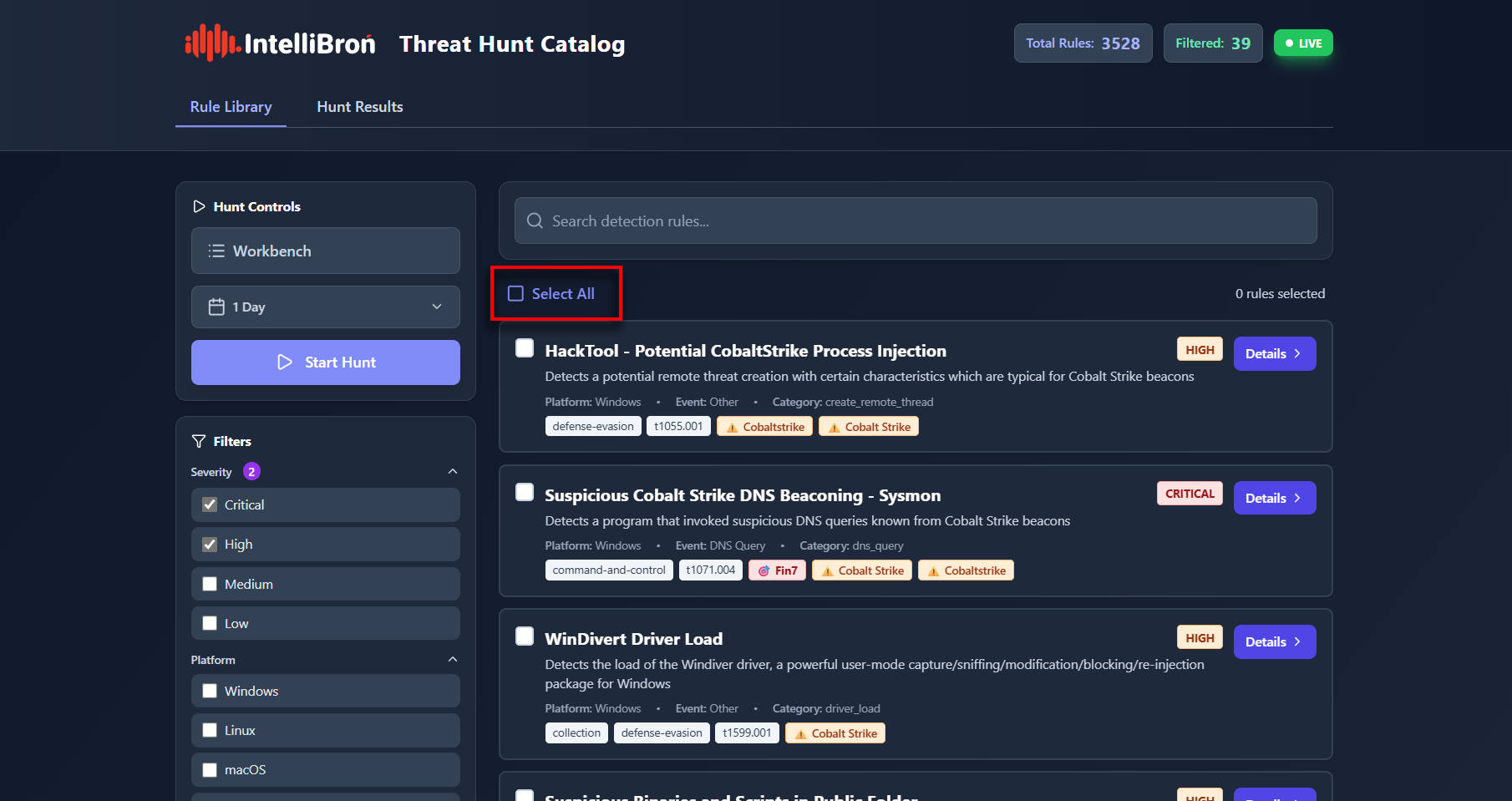
Task: Select the WinDivert Driver Load rule checkbox
Action: (525, 636)
